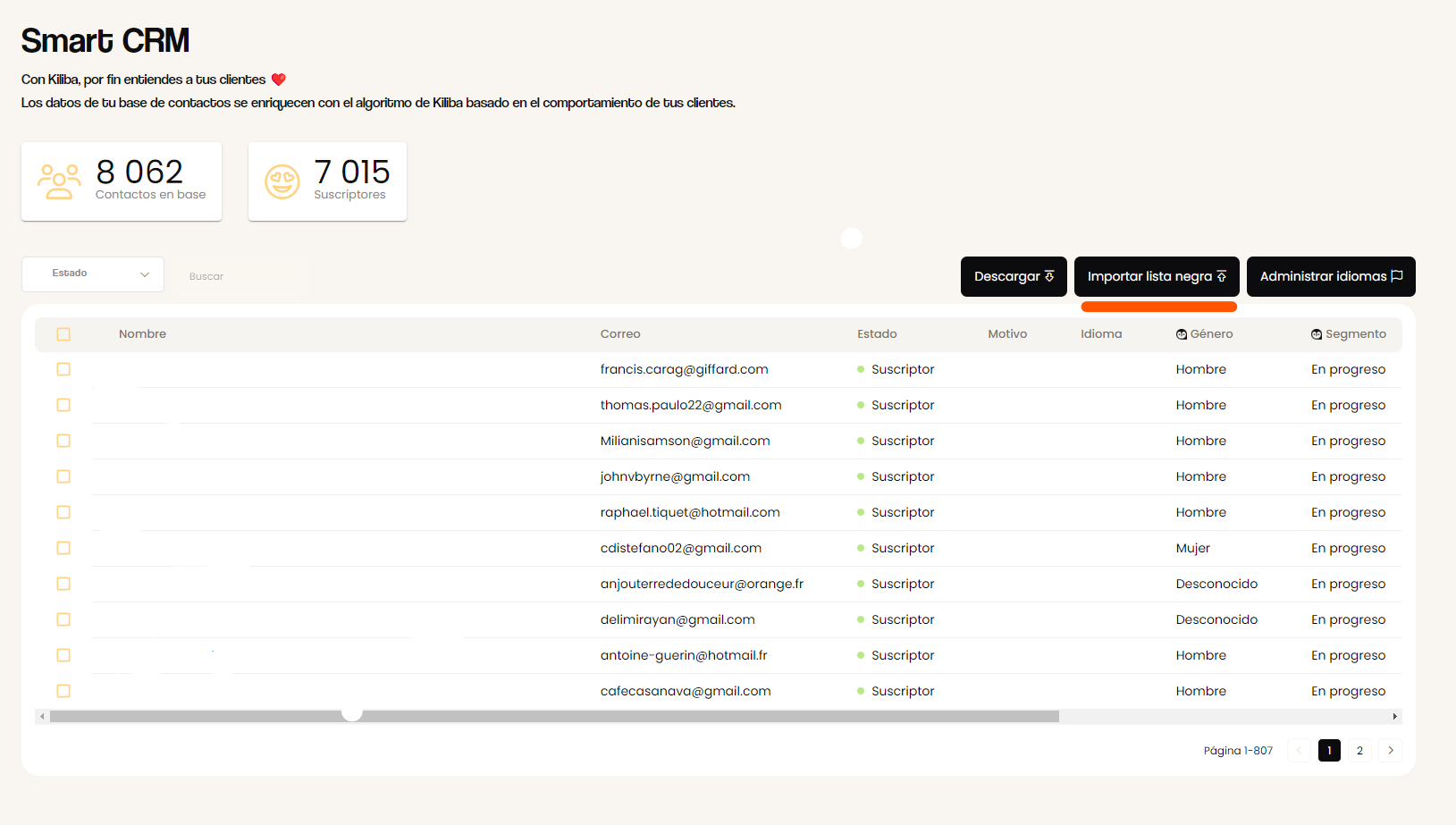Click En progreso in the johnvbyrne row
This screenshot has width=1456, height=825.
(1349, 476)
